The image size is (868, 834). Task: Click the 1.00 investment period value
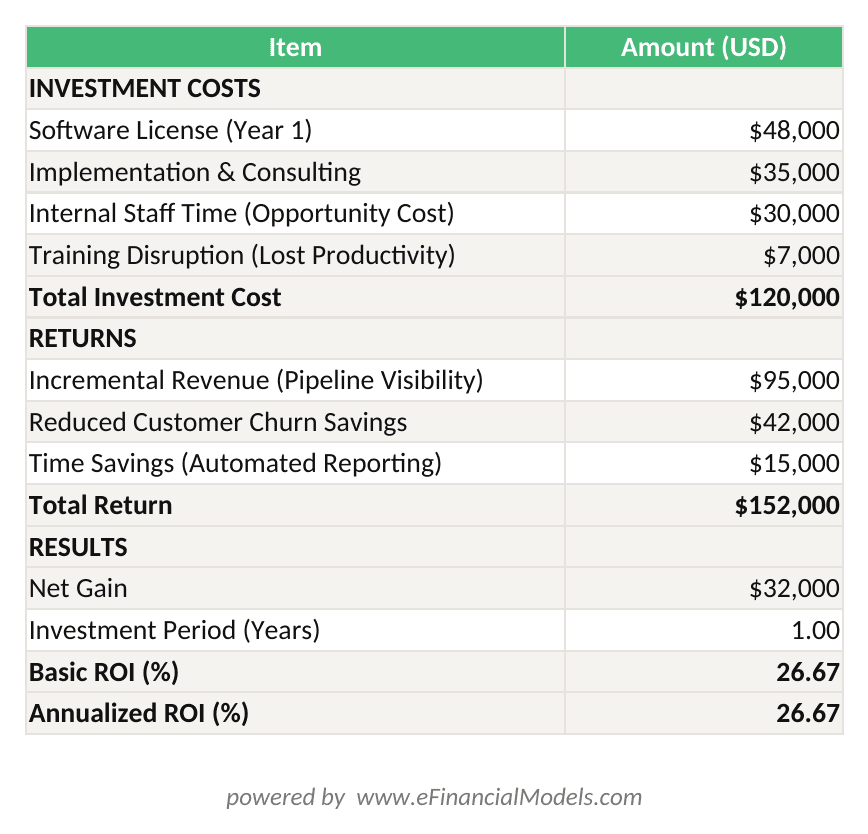pyautogui.click(x=704, y=631)
